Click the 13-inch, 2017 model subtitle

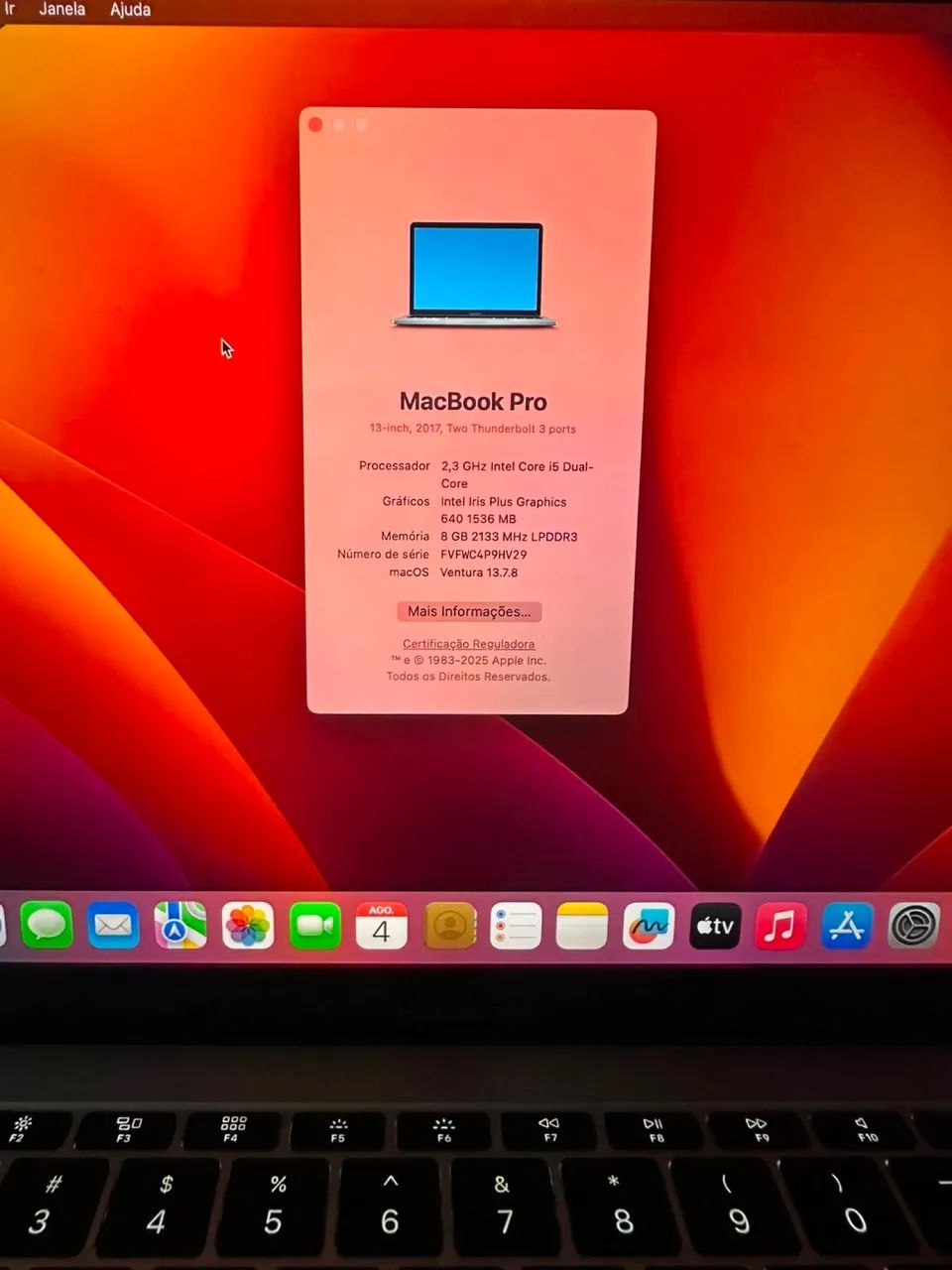point(473,429)
